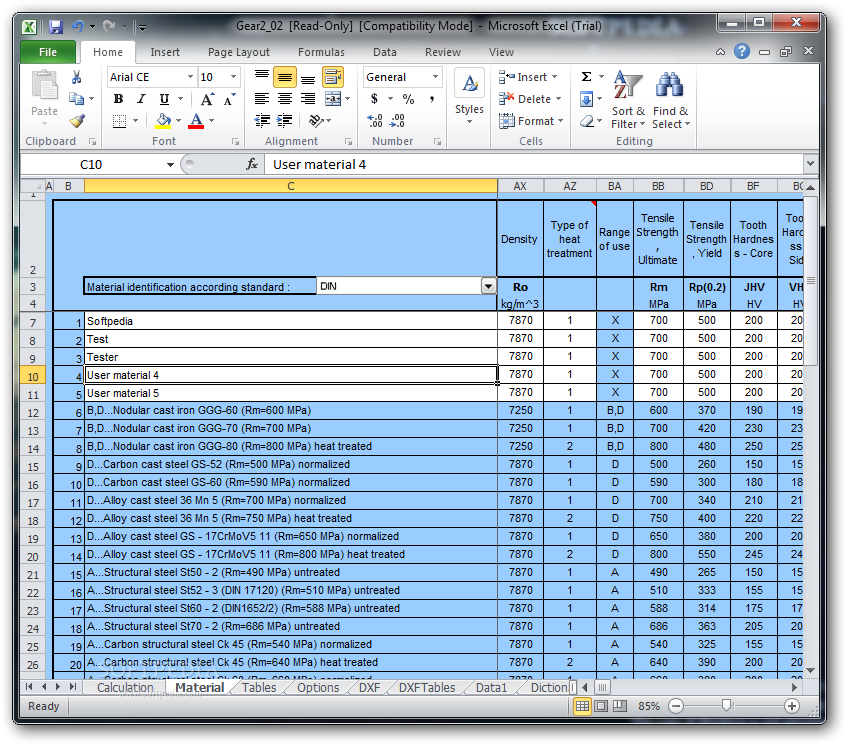Screen dimensions: 847x745
Task: Click the Comma Style icon
Action: coord(432,99)
